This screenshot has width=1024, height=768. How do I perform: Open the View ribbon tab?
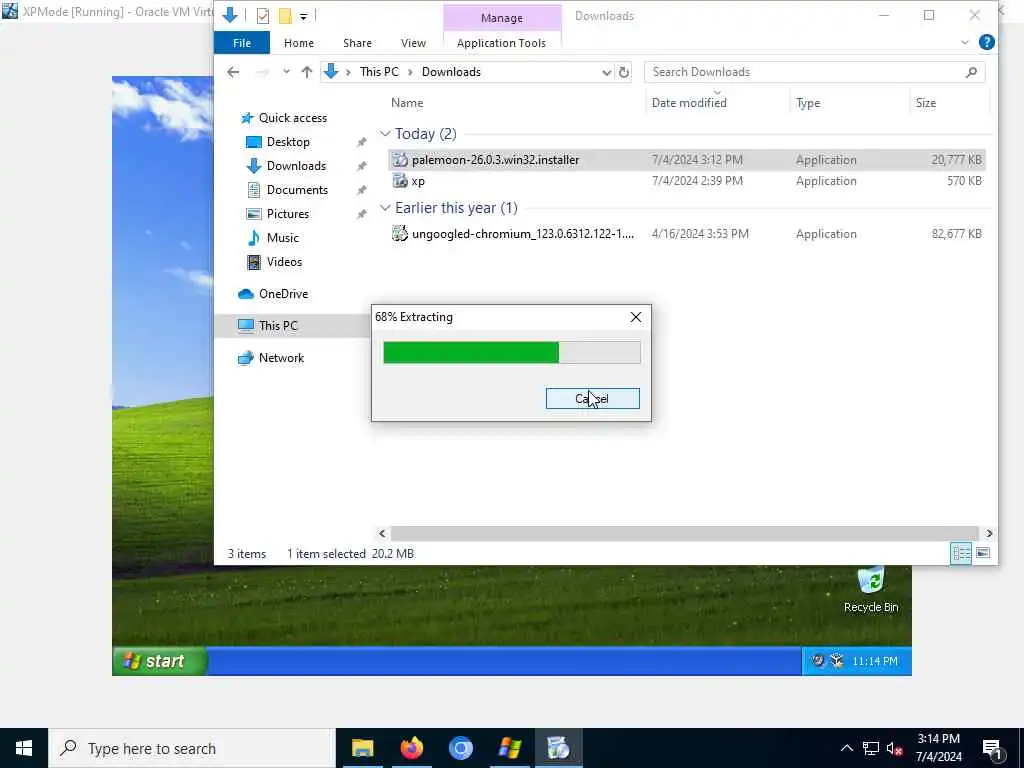[413, 43]
